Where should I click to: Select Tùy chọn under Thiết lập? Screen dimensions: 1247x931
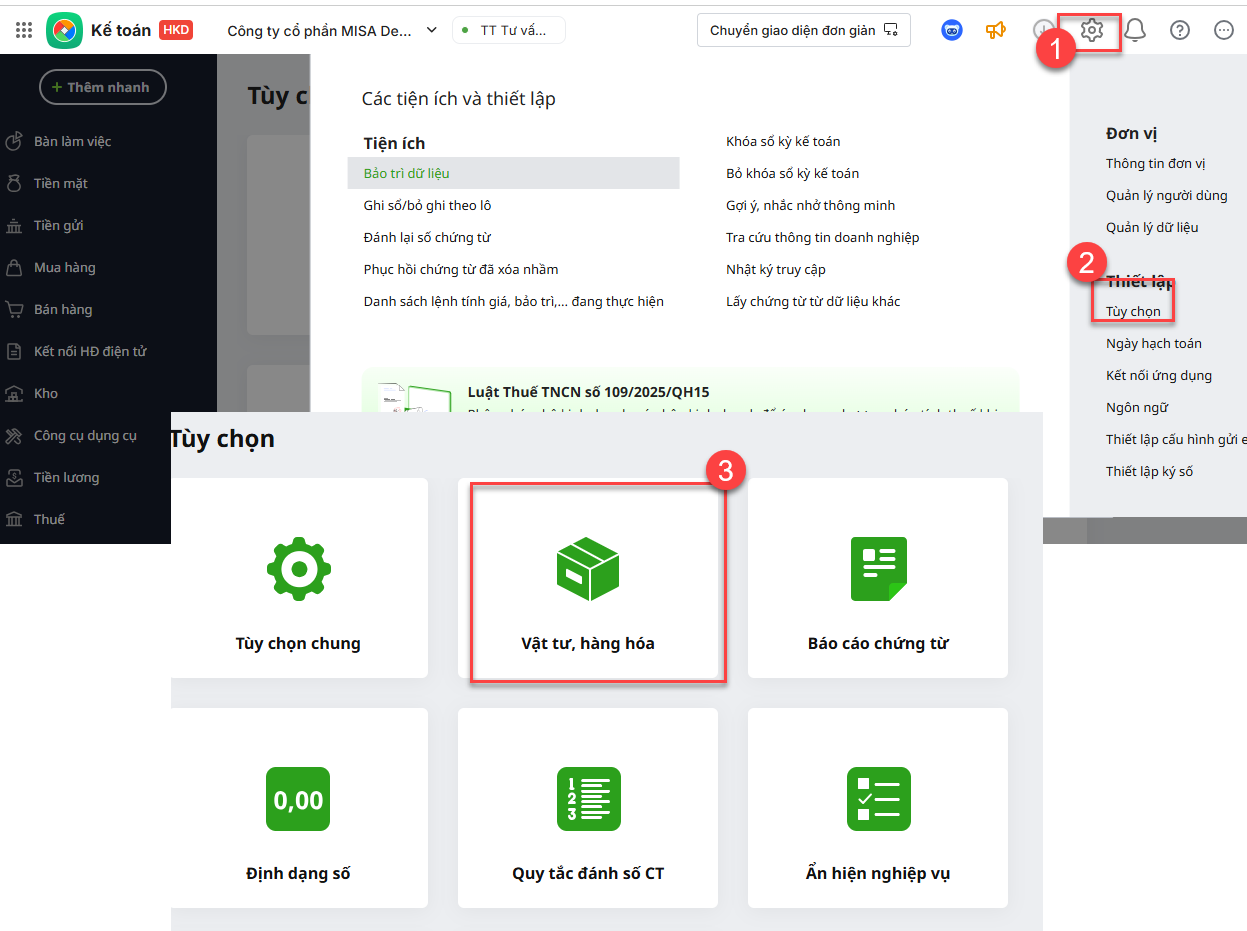pos(1133,311)
